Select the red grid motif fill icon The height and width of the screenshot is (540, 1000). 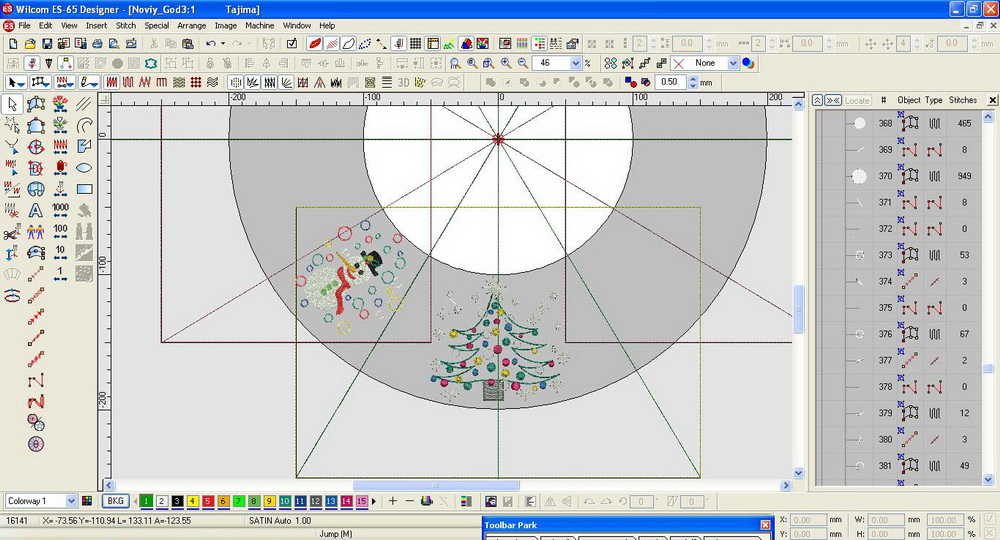(x=195, y=82)
